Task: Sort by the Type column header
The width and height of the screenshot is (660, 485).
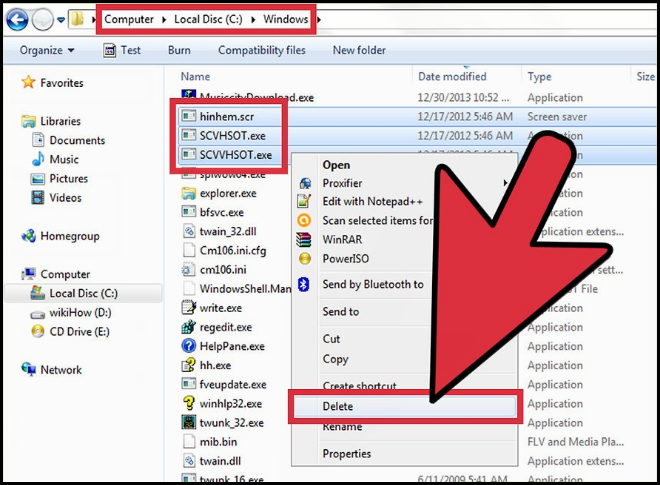Action: pos(539,77)
